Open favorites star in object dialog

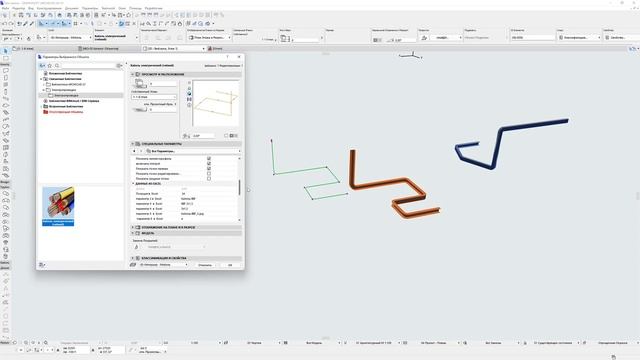(50, 65)
